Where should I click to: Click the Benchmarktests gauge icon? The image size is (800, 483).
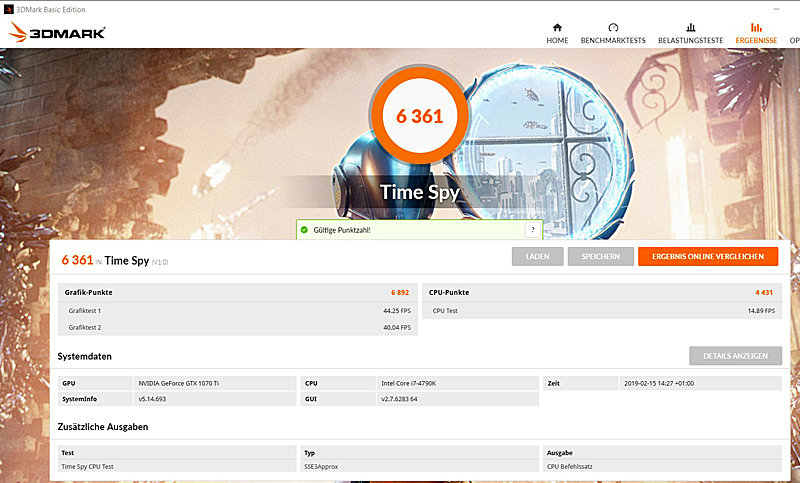coord(613,27)
